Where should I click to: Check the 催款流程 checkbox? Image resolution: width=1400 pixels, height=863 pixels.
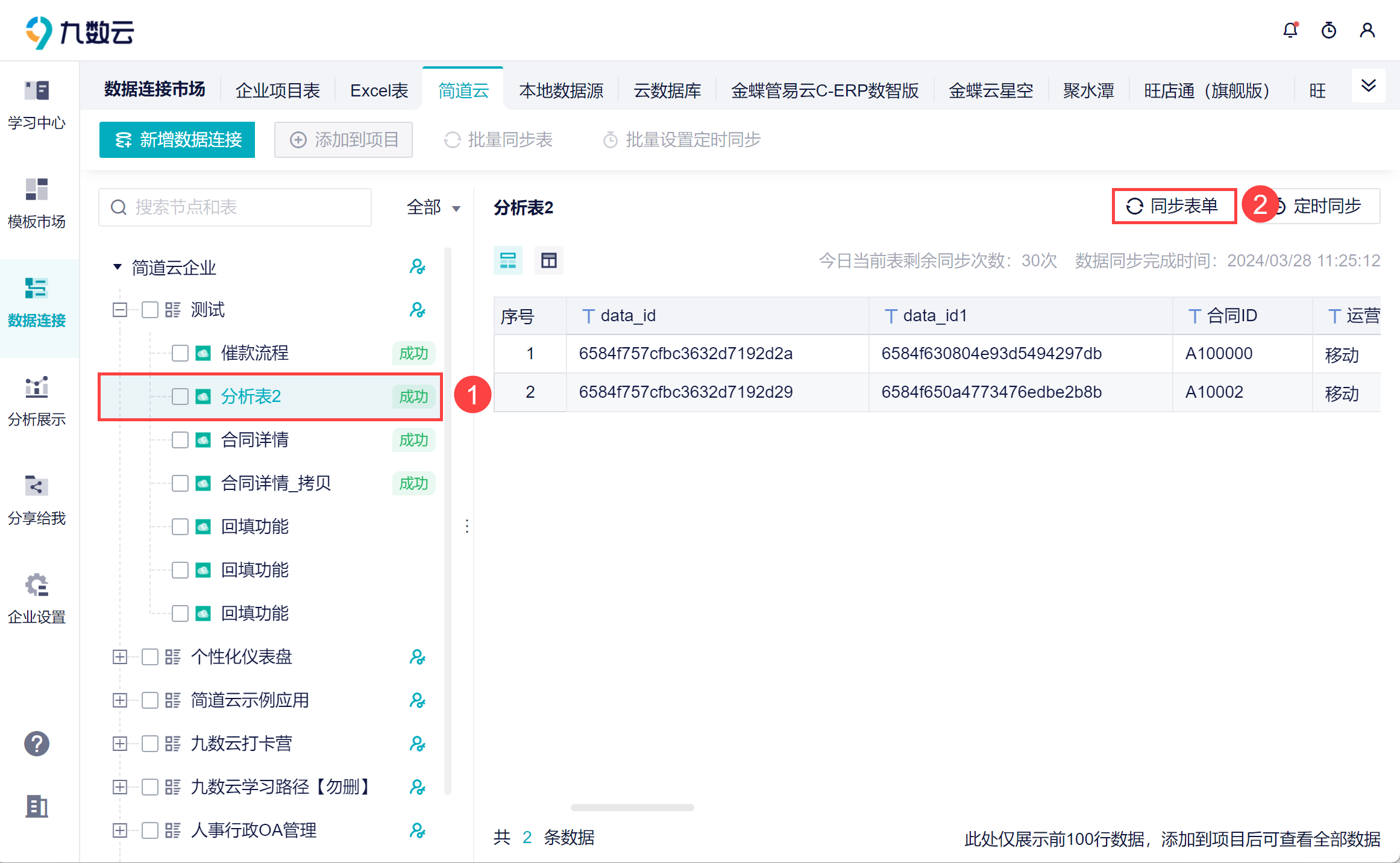click(x=180, y=353)
